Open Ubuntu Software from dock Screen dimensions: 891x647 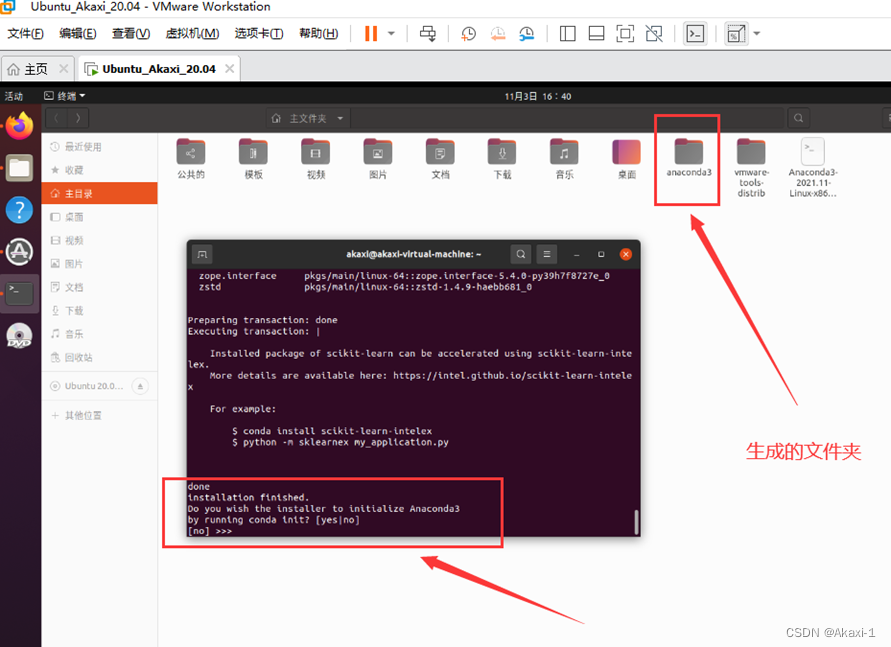click(x=19, y=252)
